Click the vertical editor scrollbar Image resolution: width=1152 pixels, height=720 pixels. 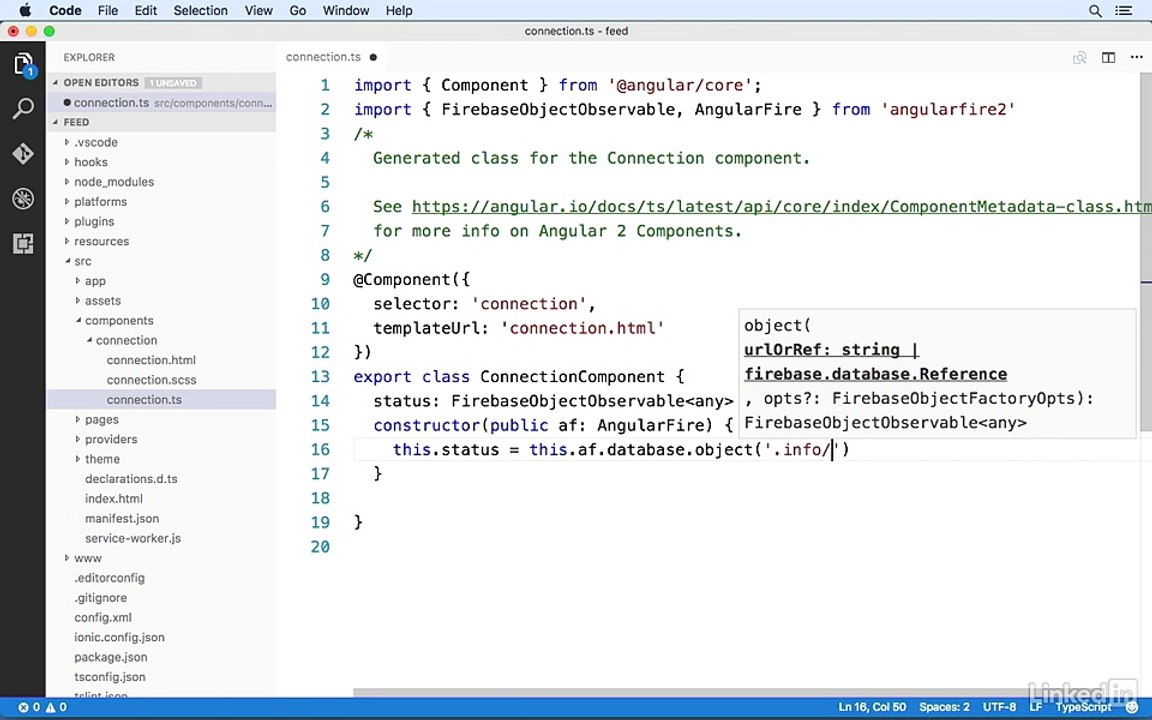point(1146,253)
